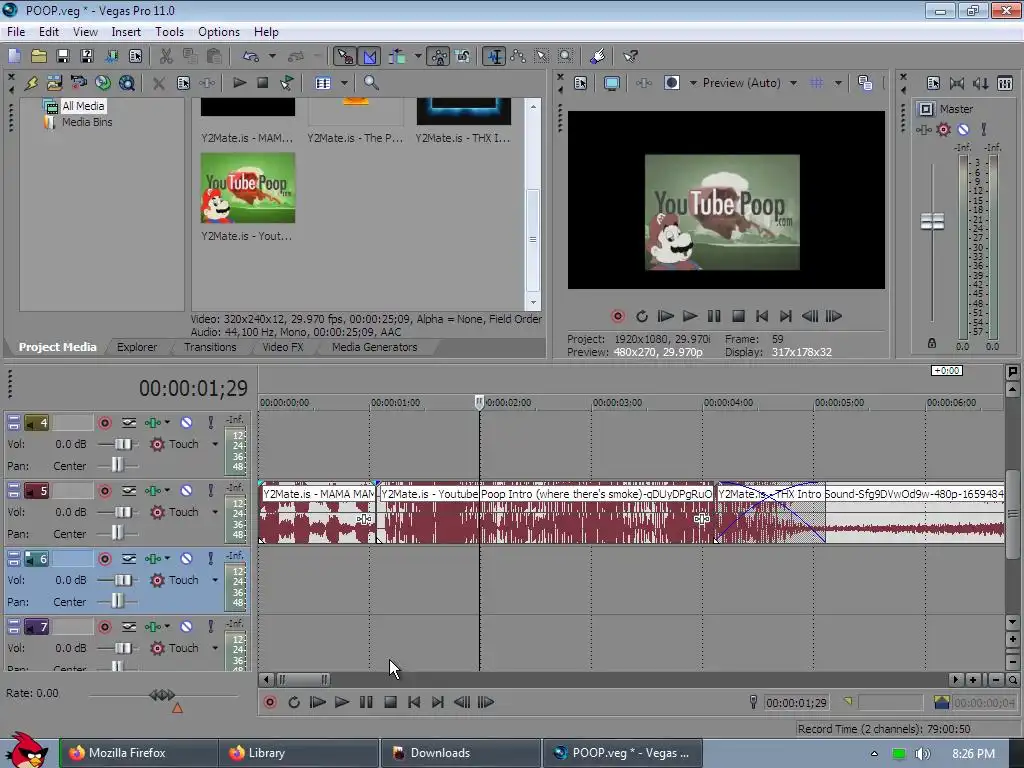Click the 00:00:04:00 mark on timeline ruler
The width and height of the screenshot is (1024, 768).
(728, 402)
